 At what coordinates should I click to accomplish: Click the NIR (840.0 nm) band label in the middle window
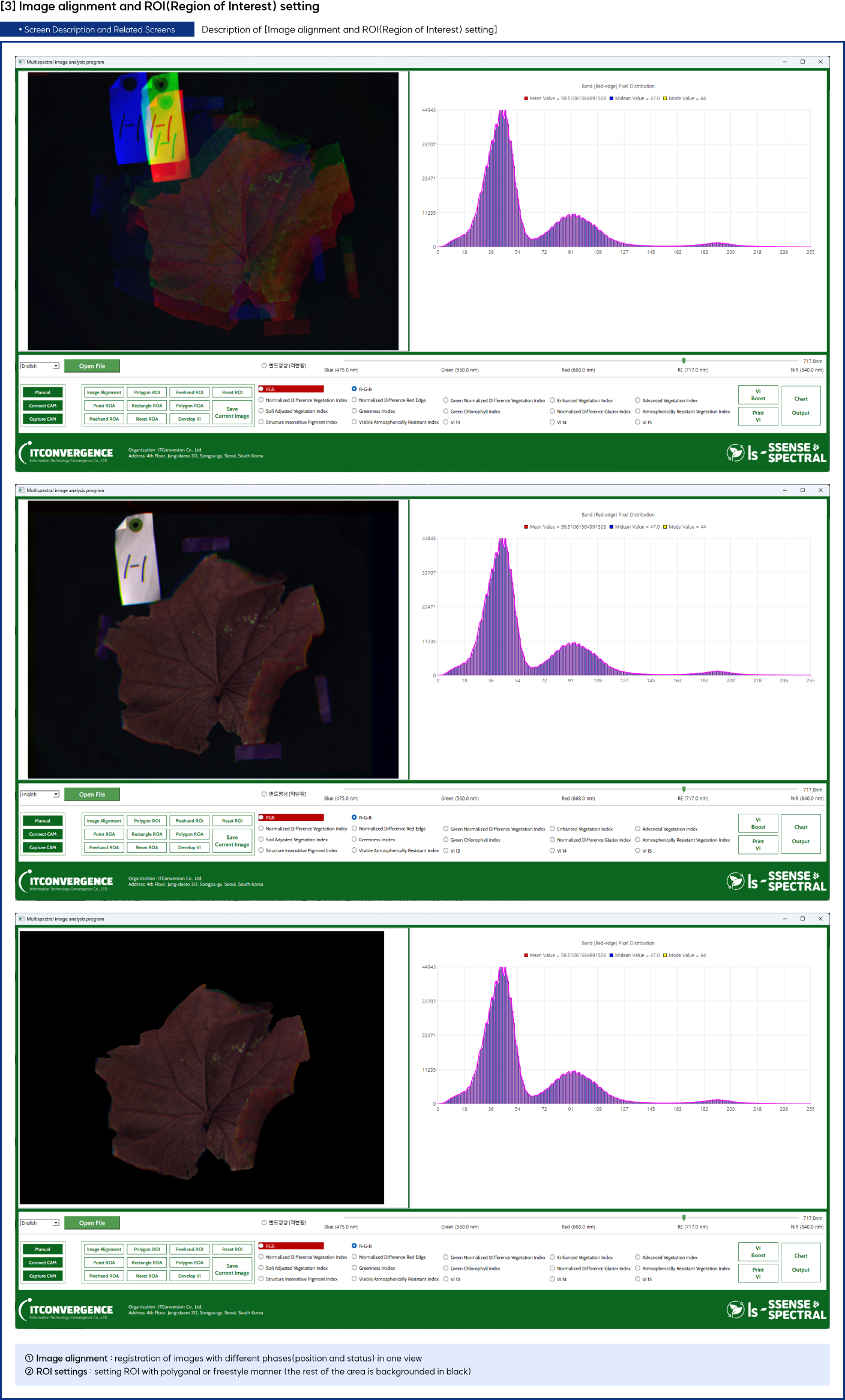pyautogui.click(x=807, y=798)
